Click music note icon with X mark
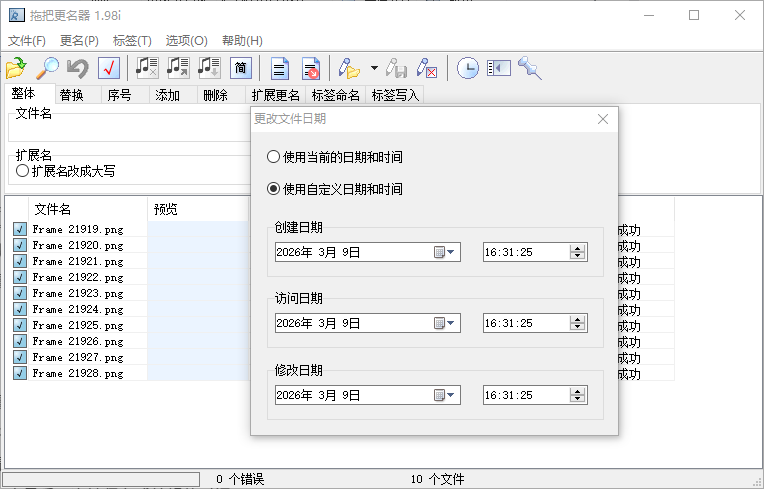The image size is (764, 489). [x=147, y=68]
